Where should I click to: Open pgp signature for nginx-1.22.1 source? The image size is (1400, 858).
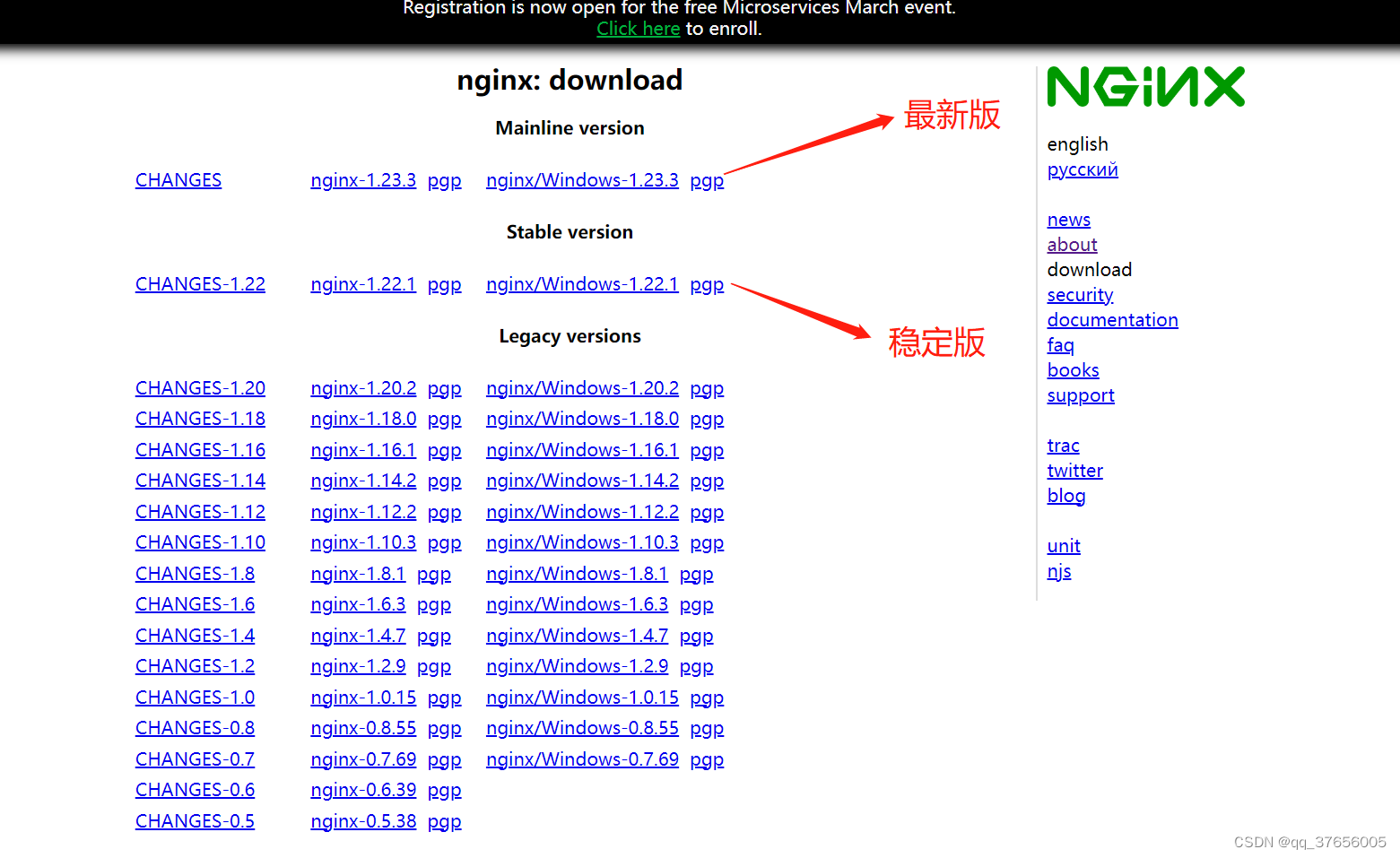coord(444,284)
